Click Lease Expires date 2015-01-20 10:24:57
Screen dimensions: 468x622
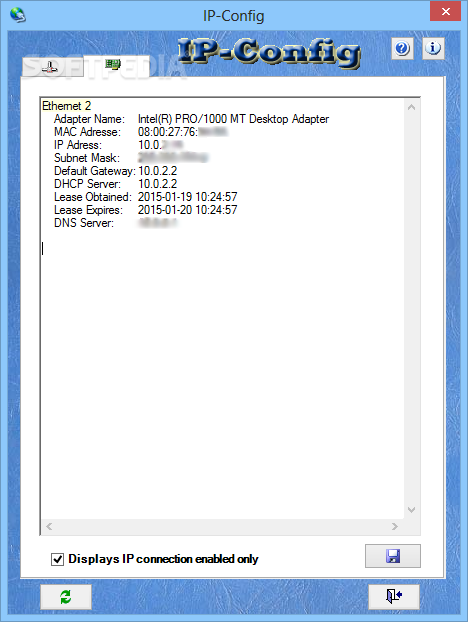(x=188, y=210)
